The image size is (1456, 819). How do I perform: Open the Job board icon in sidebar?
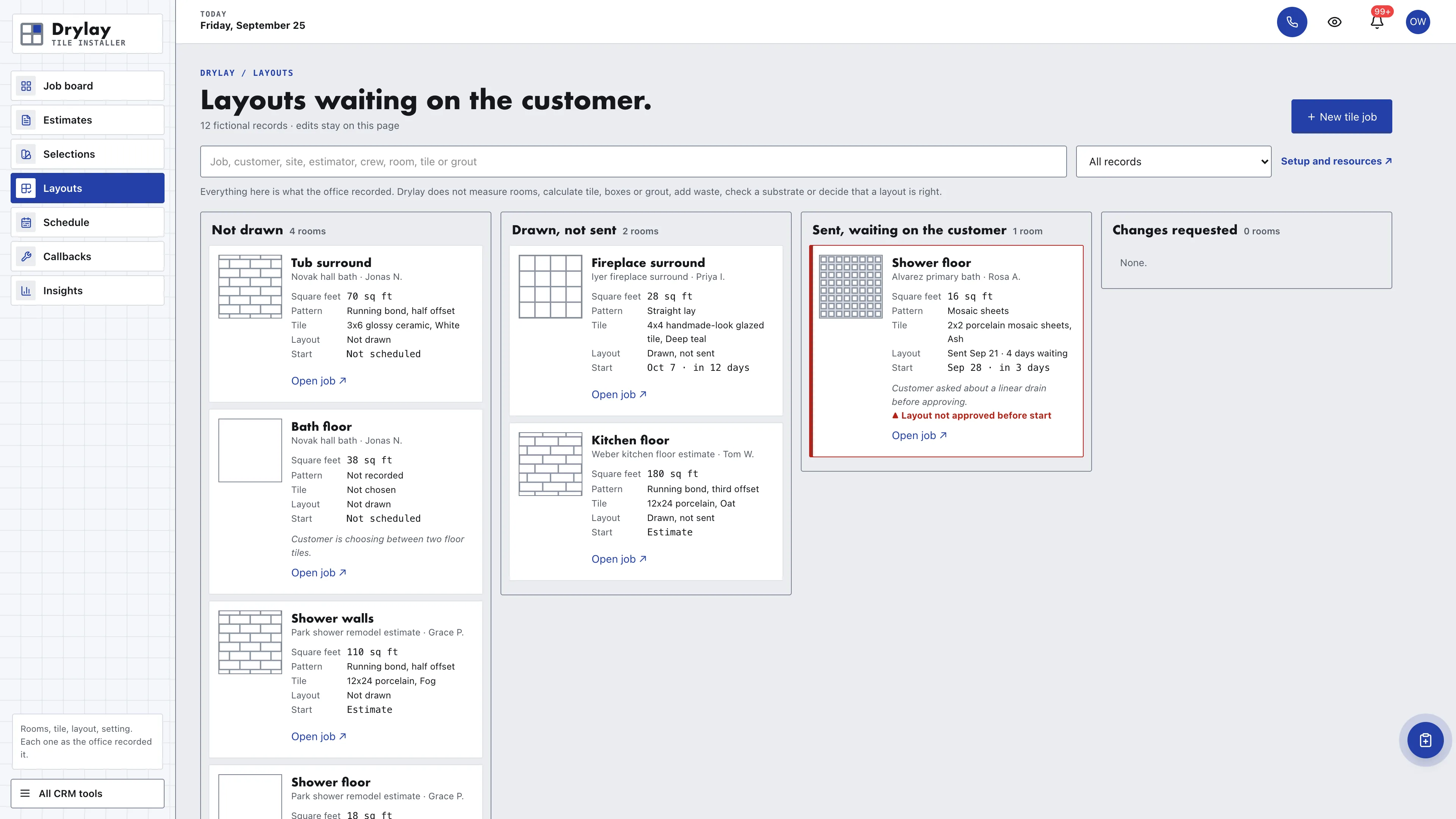click(x=26, y=86)
